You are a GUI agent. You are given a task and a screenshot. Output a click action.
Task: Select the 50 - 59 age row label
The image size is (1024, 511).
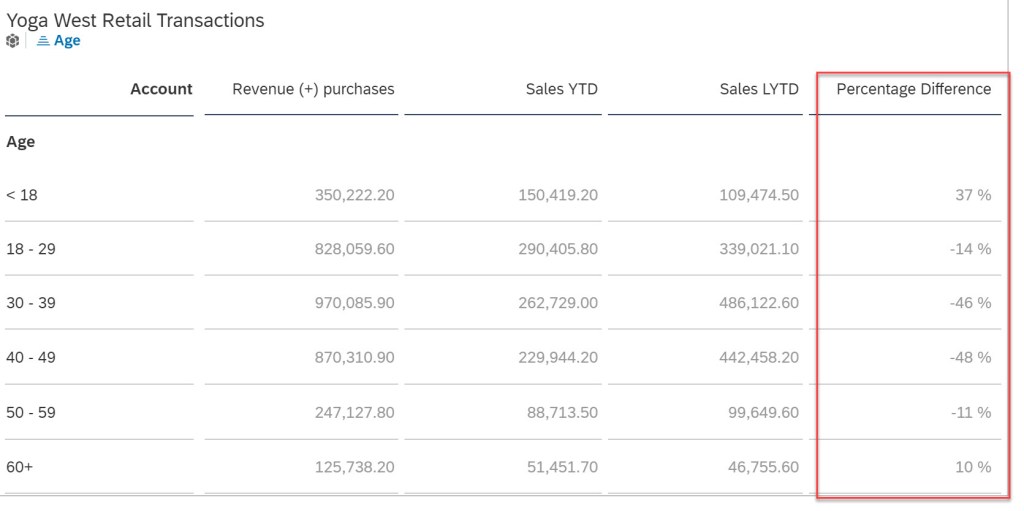point(31,412)
